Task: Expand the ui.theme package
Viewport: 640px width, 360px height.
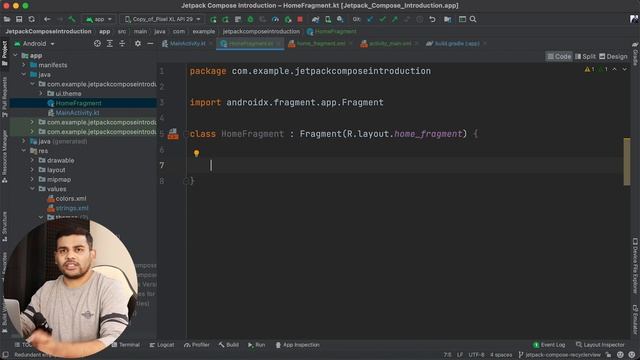Action: pyautogui.click(x=41, y=93)
